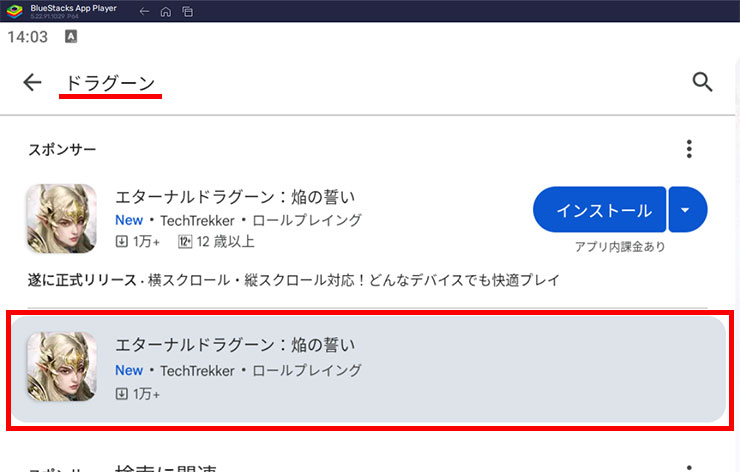Click the New badge in sponsored listing
The width and height of the screenshot is (740, 472).
(x=129, y=220)
